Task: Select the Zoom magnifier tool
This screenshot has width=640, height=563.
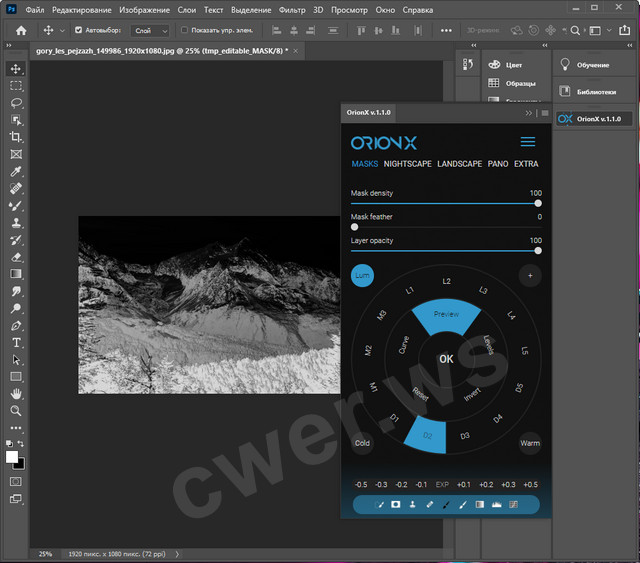Action: [x=16, y=410]
